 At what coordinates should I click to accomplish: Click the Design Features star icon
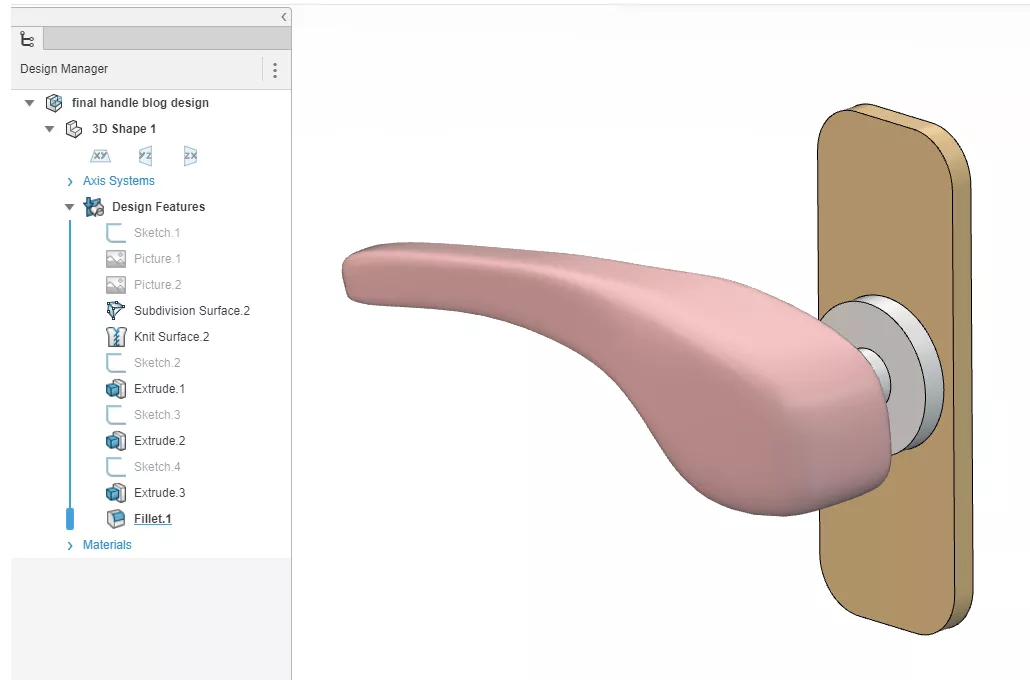coord(93,206)
